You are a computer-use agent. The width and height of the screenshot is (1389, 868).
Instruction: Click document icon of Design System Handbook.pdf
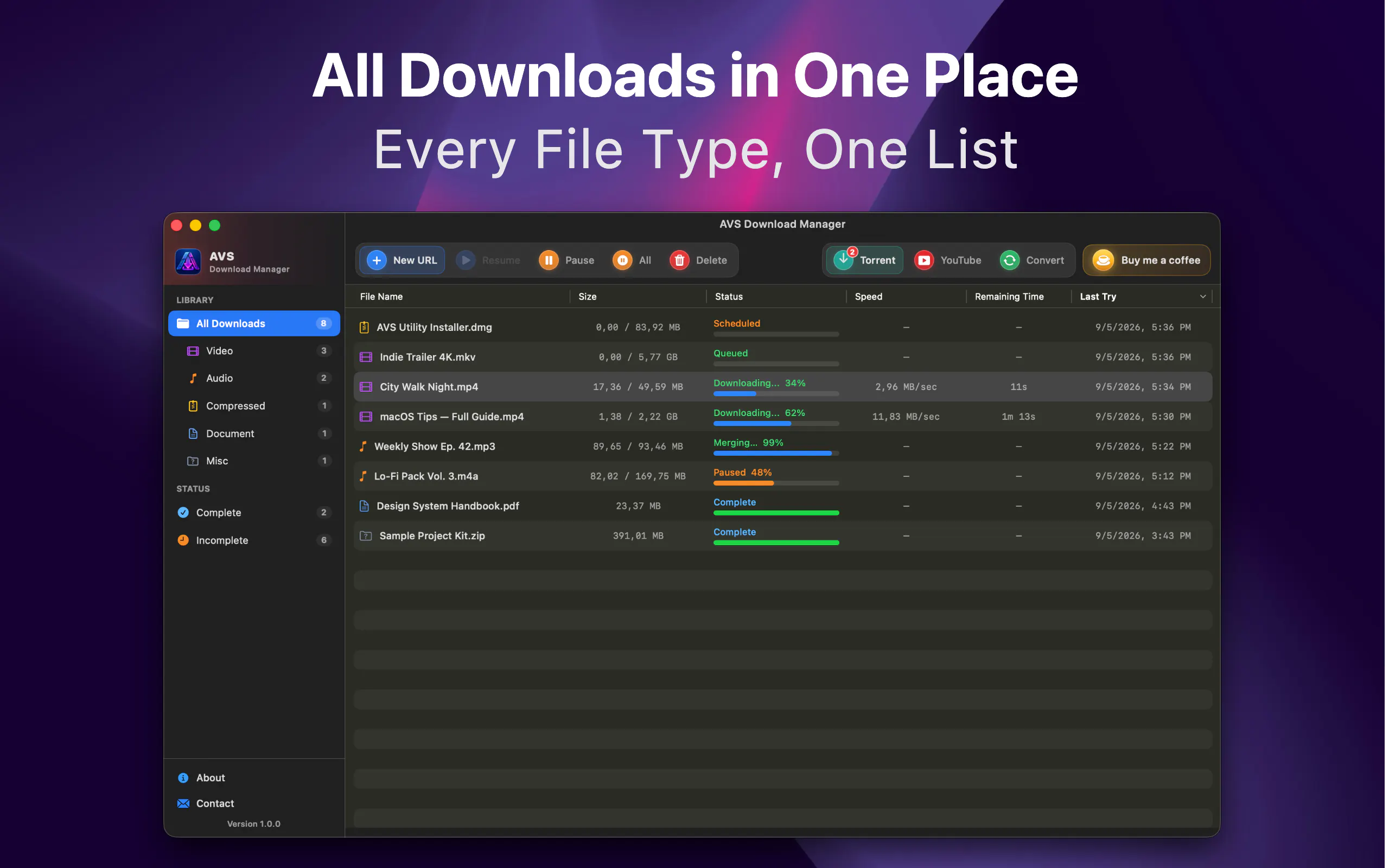click(x=365, y=507)
